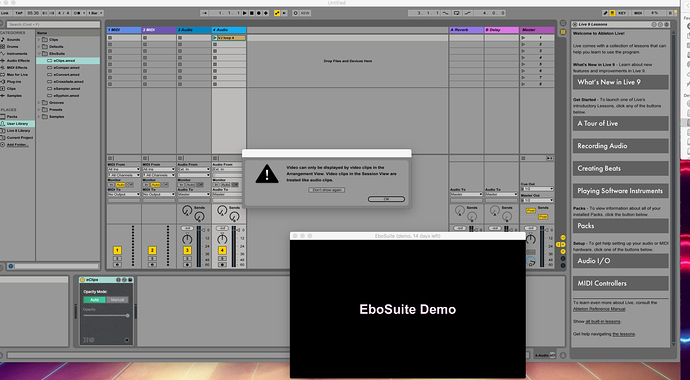Select the Plug-ins category icon
The width and height of the screenshot is (690, 380).
point(3,82)
